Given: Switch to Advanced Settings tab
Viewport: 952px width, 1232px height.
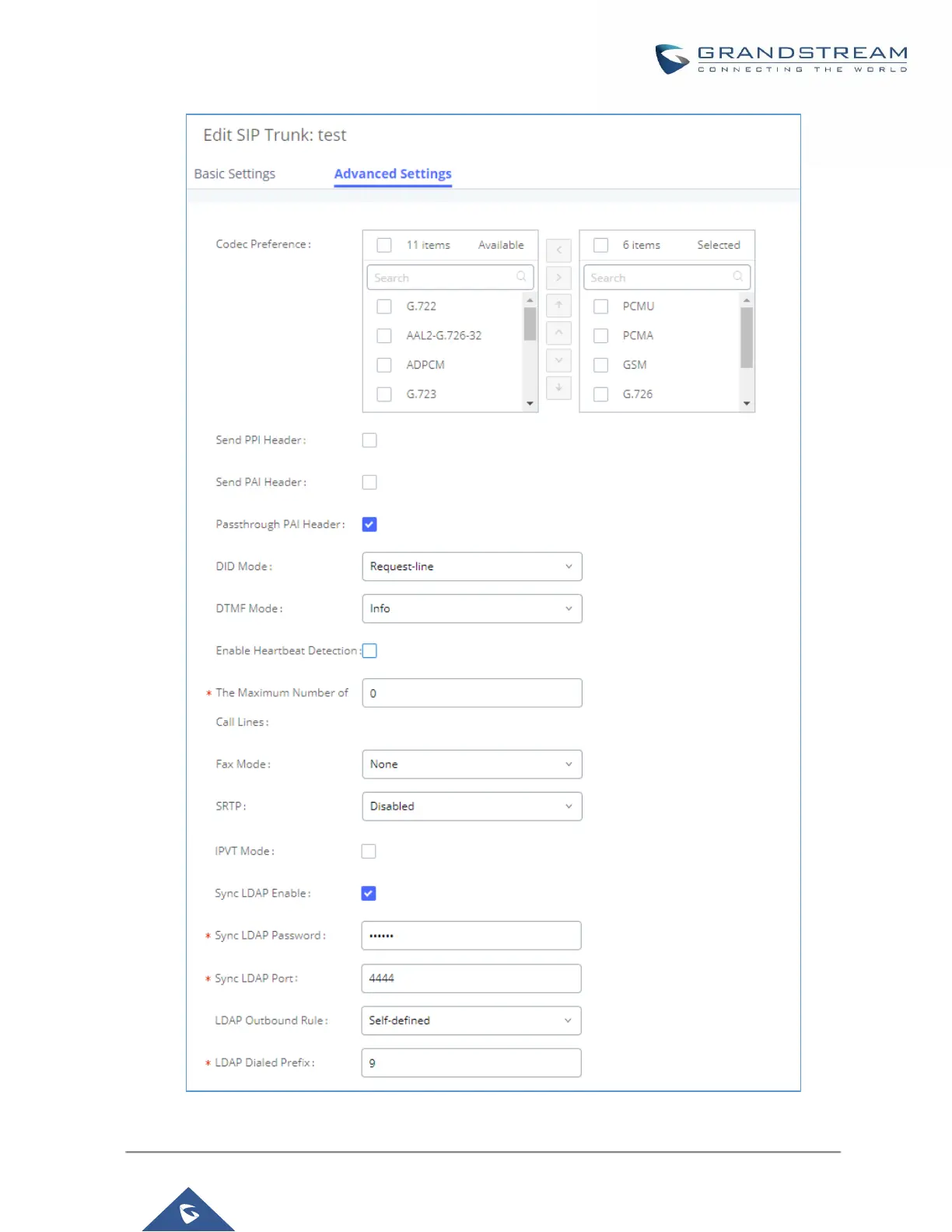Looking at the screenshot, I should tap(393, 174).
